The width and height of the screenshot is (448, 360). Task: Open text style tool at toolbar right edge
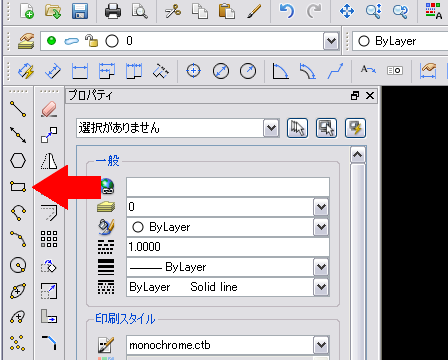coord(434,10)
